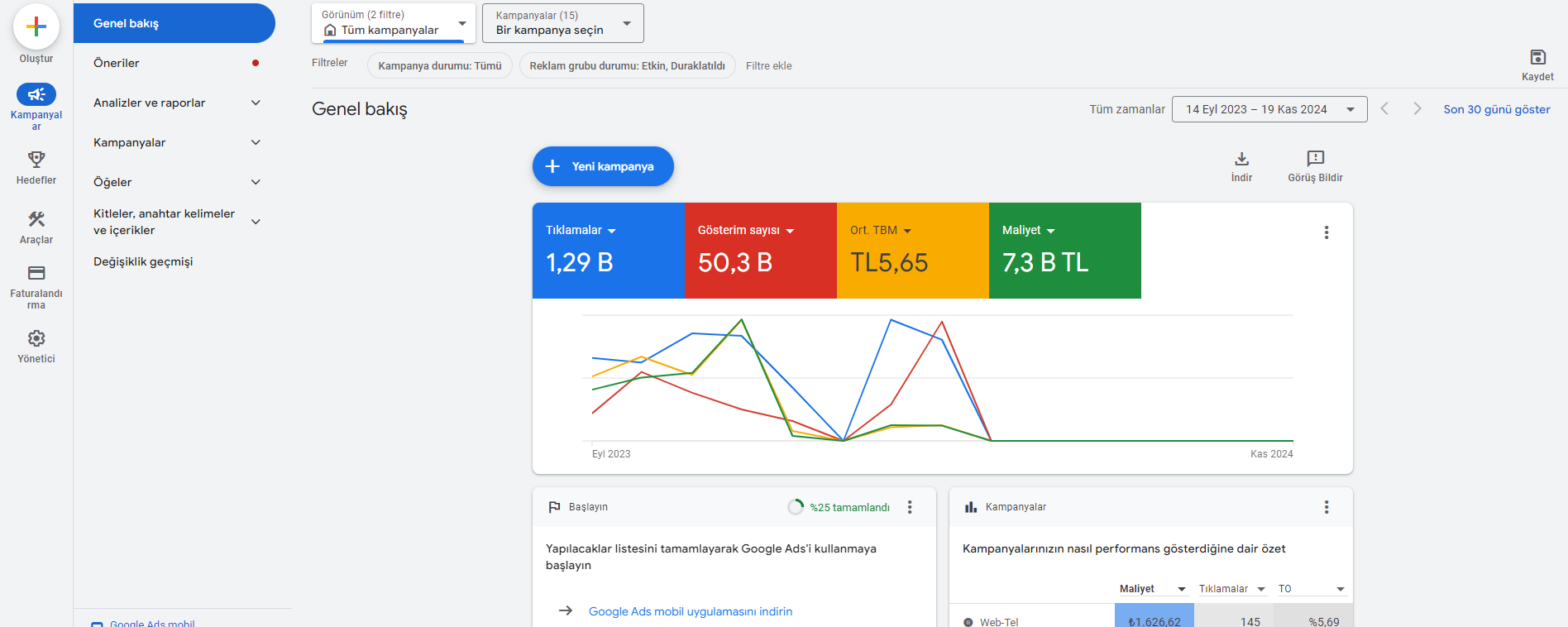Open the Yönetici gear icon
Image resolution: width=1568 pixels, height=627 pixels.
[x=36, y=338]
